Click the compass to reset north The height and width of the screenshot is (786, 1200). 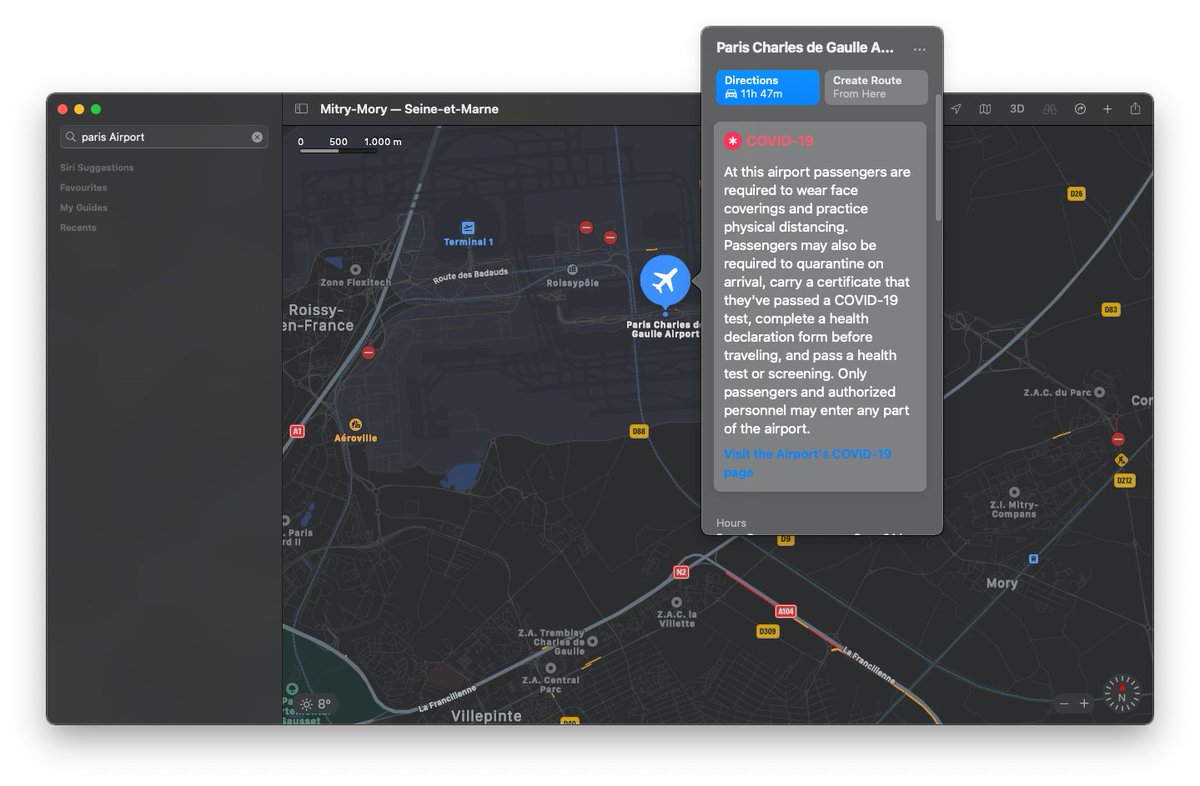click(x=1122, y=693)
